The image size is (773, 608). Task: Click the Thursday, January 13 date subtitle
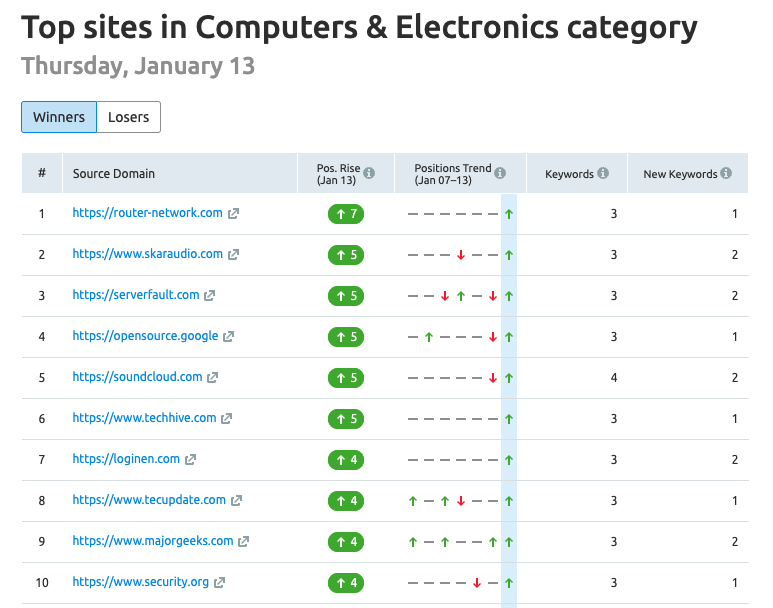click(138, 66)
